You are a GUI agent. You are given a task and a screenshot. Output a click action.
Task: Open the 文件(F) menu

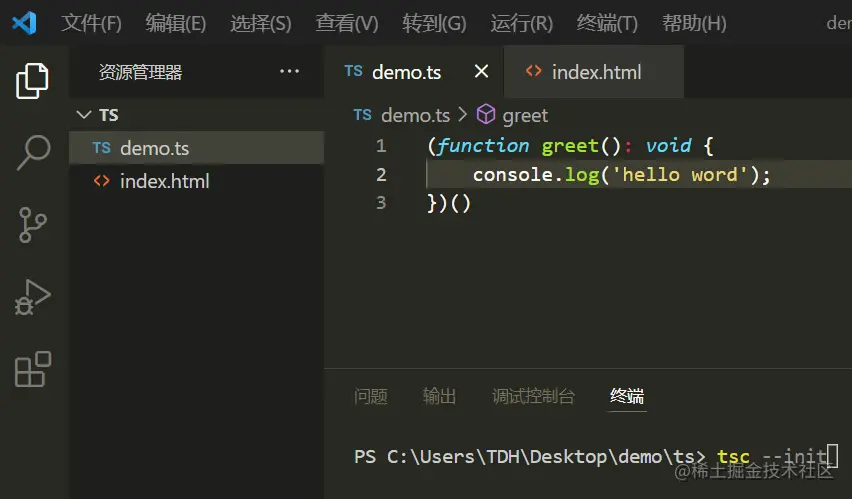(91, 23)
